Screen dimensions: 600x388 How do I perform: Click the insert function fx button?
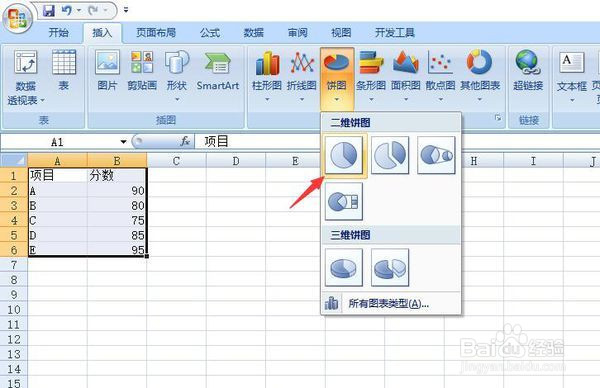(185, 142)
